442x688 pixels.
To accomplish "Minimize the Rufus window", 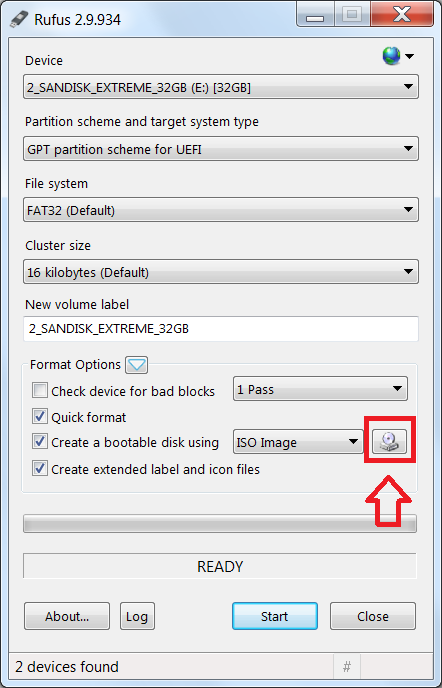I will 315,16.
